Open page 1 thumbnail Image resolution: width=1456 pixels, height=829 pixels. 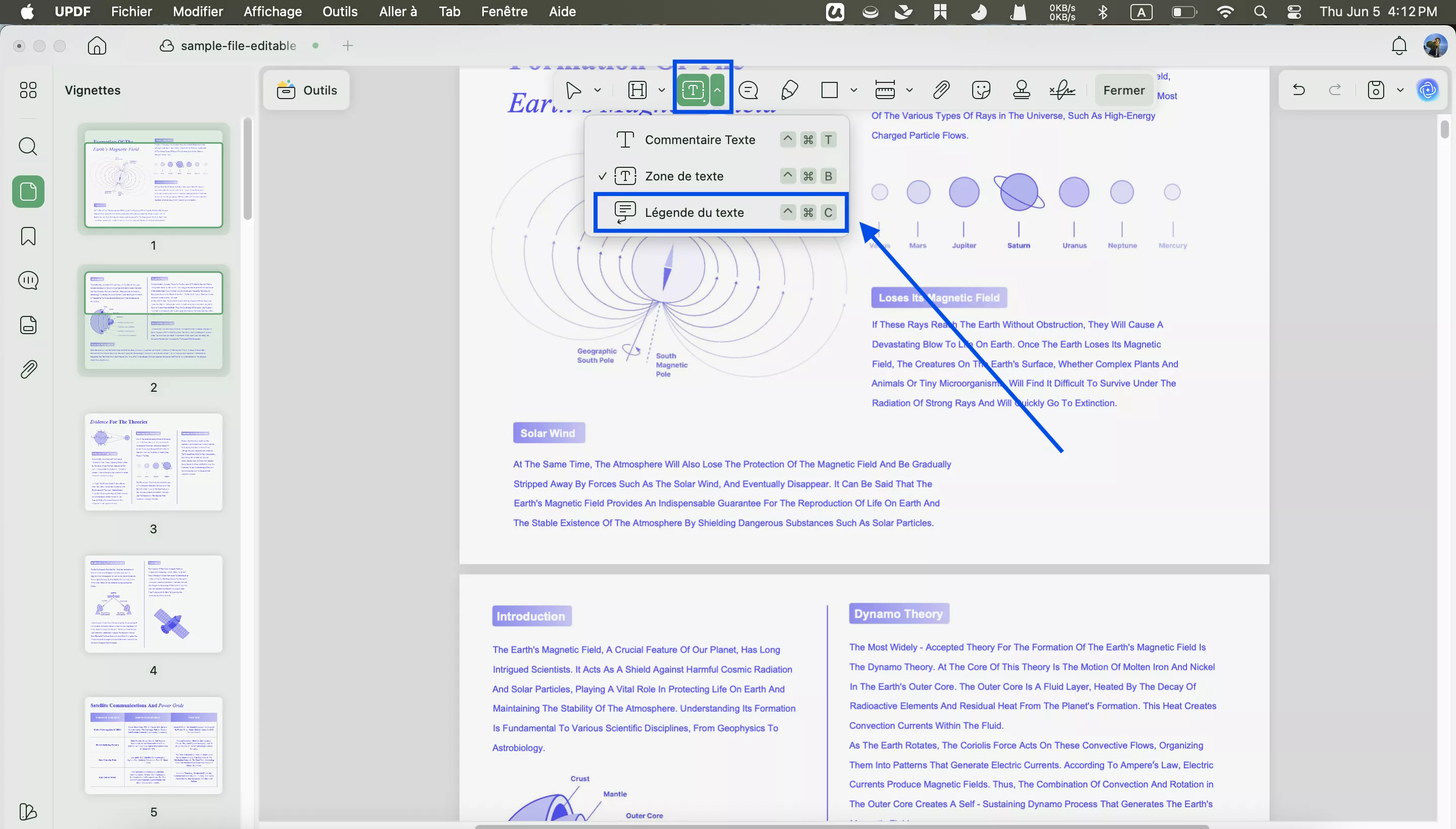[x=153, y=179]
